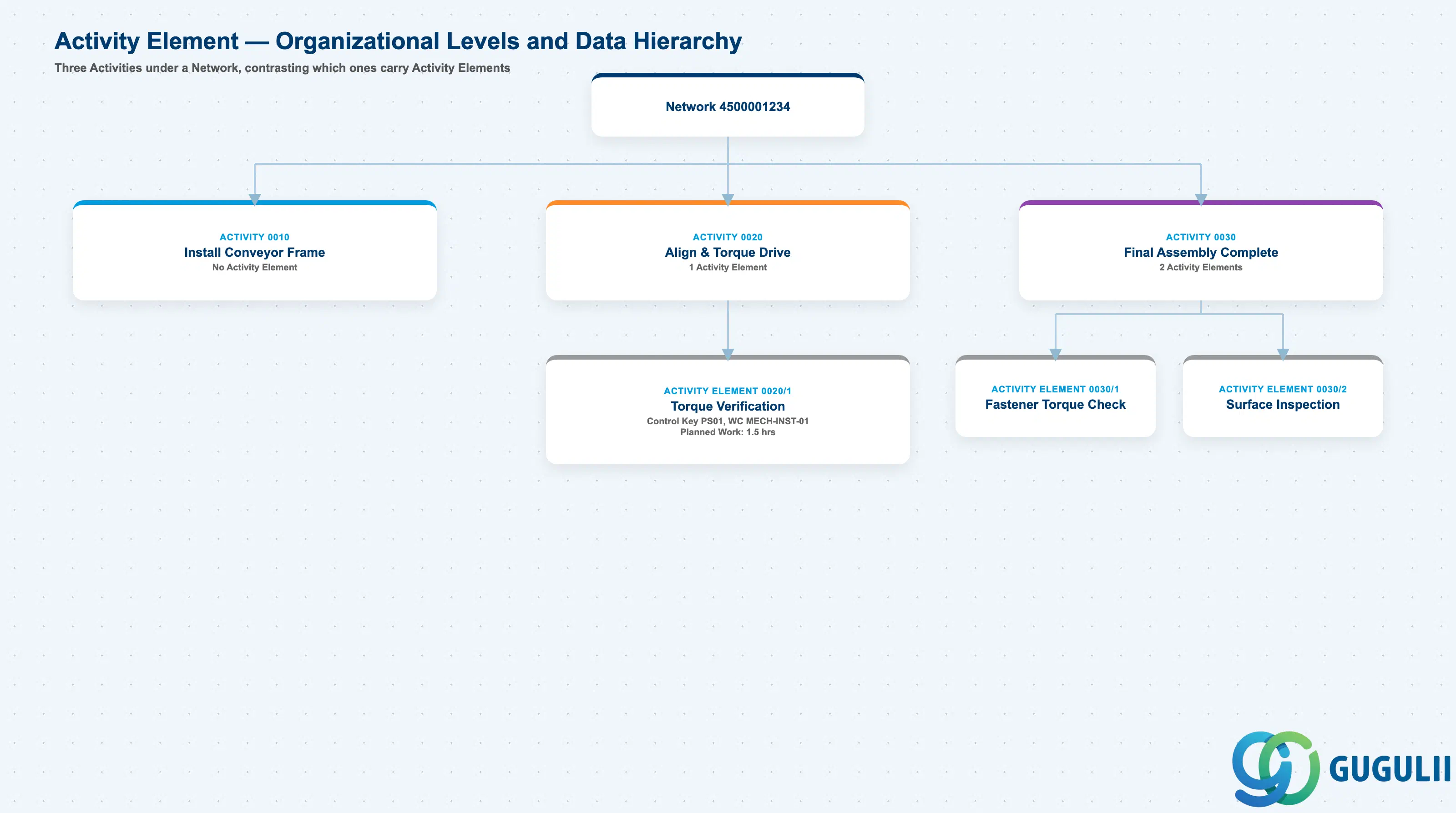
Task: Click 'Control Key PS01, WC MECH-INST-01' line
Action: [728, 421]
